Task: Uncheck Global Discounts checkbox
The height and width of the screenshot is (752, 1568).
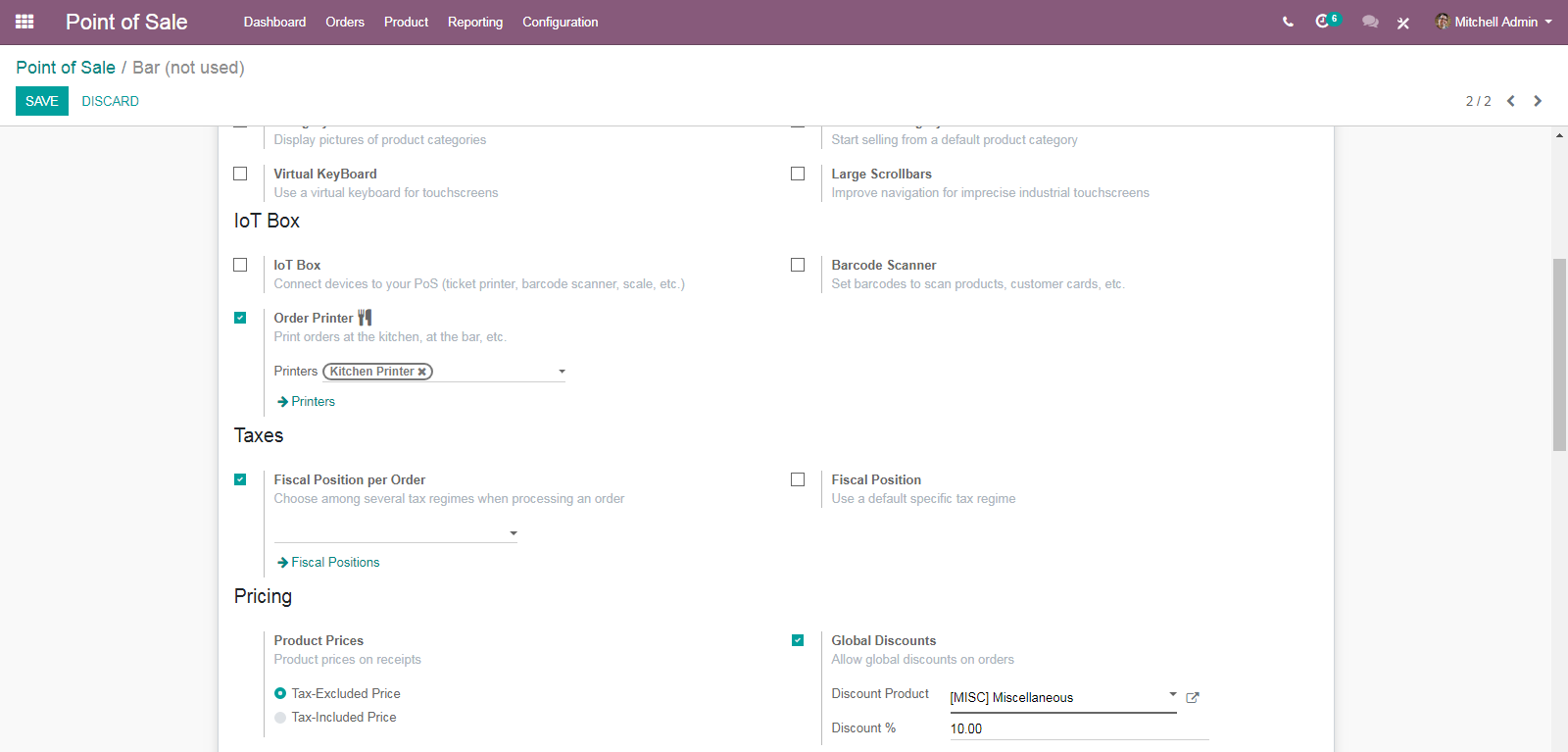Action: [x=798, y=640]
